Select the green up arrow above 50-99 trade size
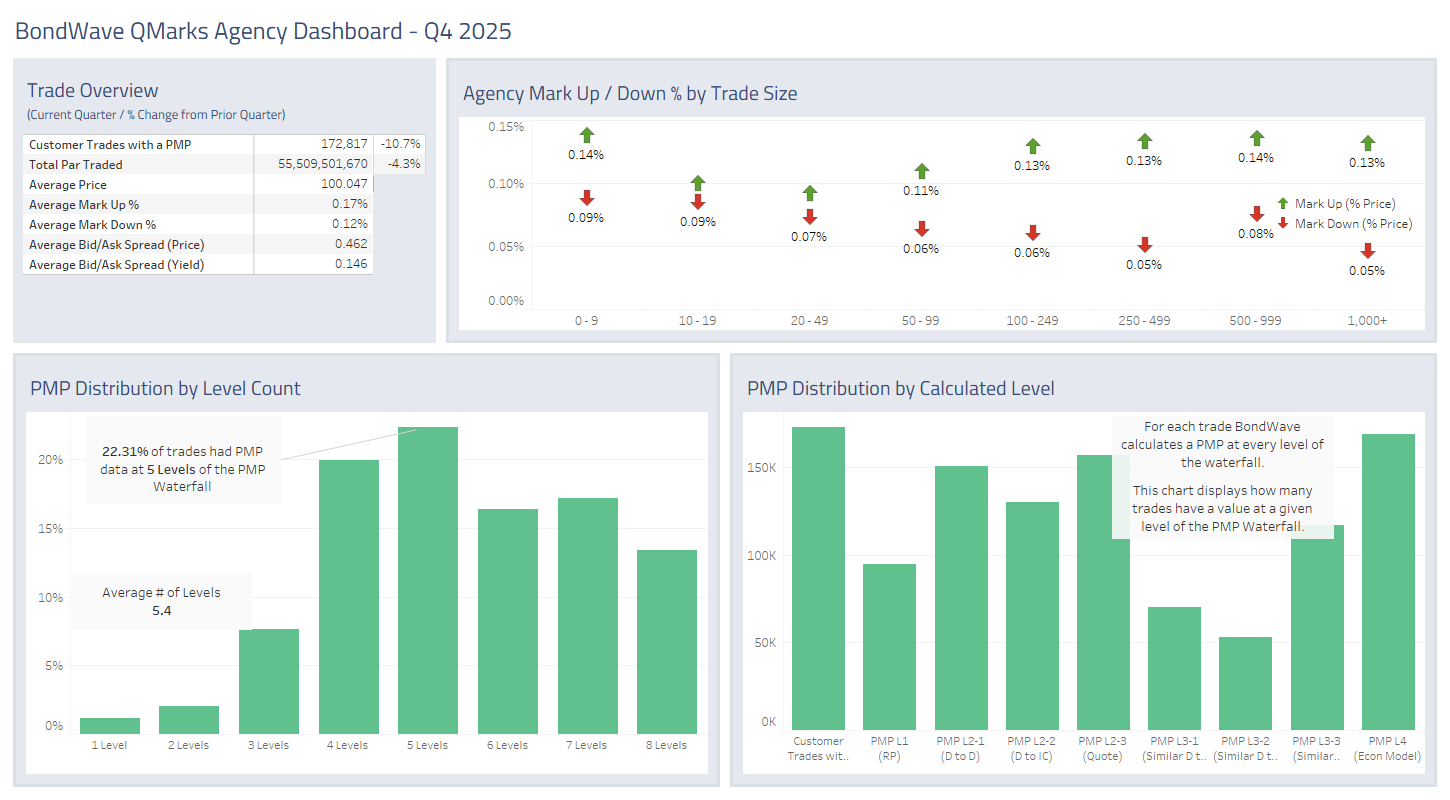Image resolution: width=1450 pixels, height=800 pixels. [x=920, y=169]
